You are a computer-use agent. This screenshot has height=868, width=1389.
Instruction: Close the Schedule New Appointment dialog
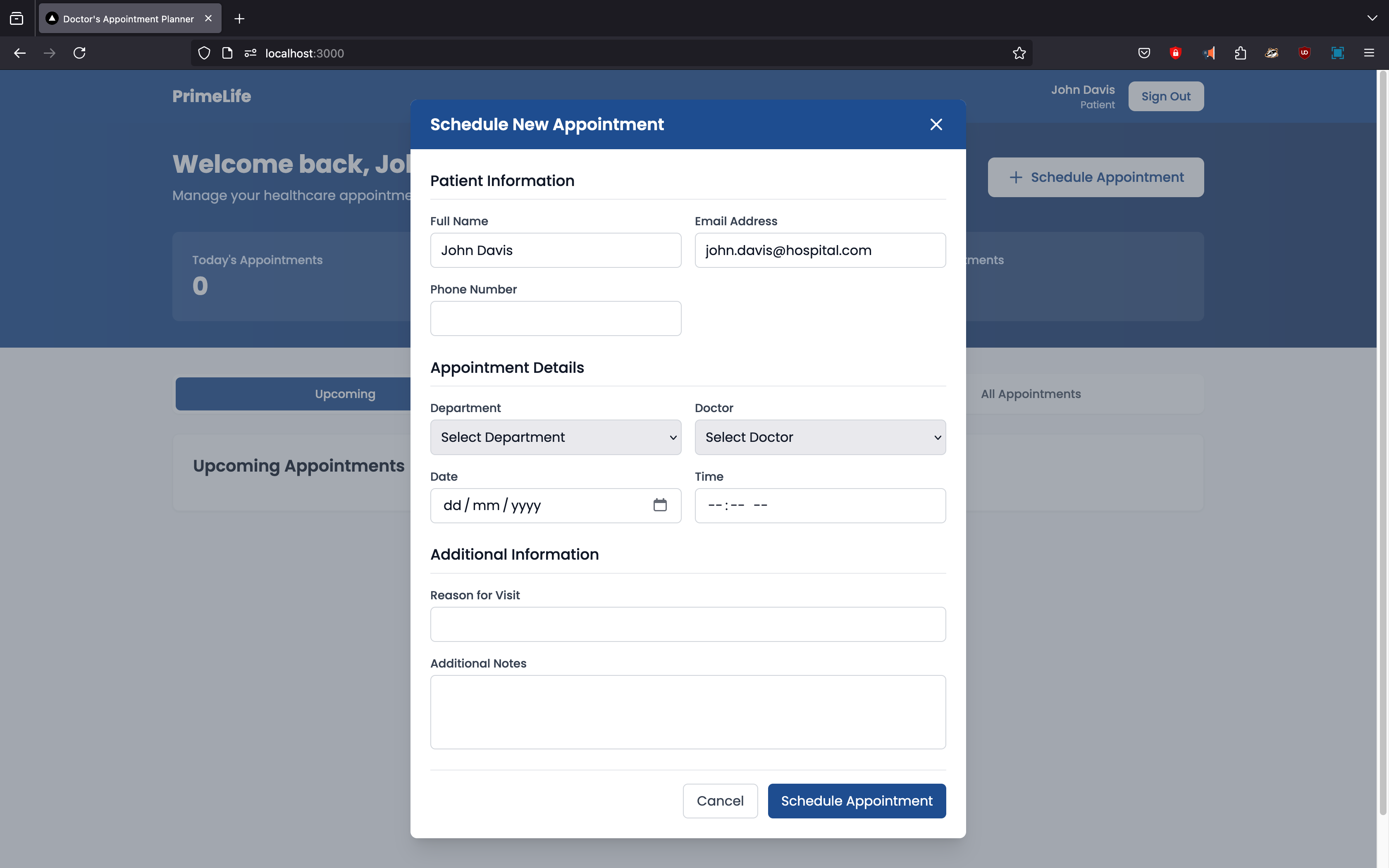pyautogui.click(x=936, y=124)
